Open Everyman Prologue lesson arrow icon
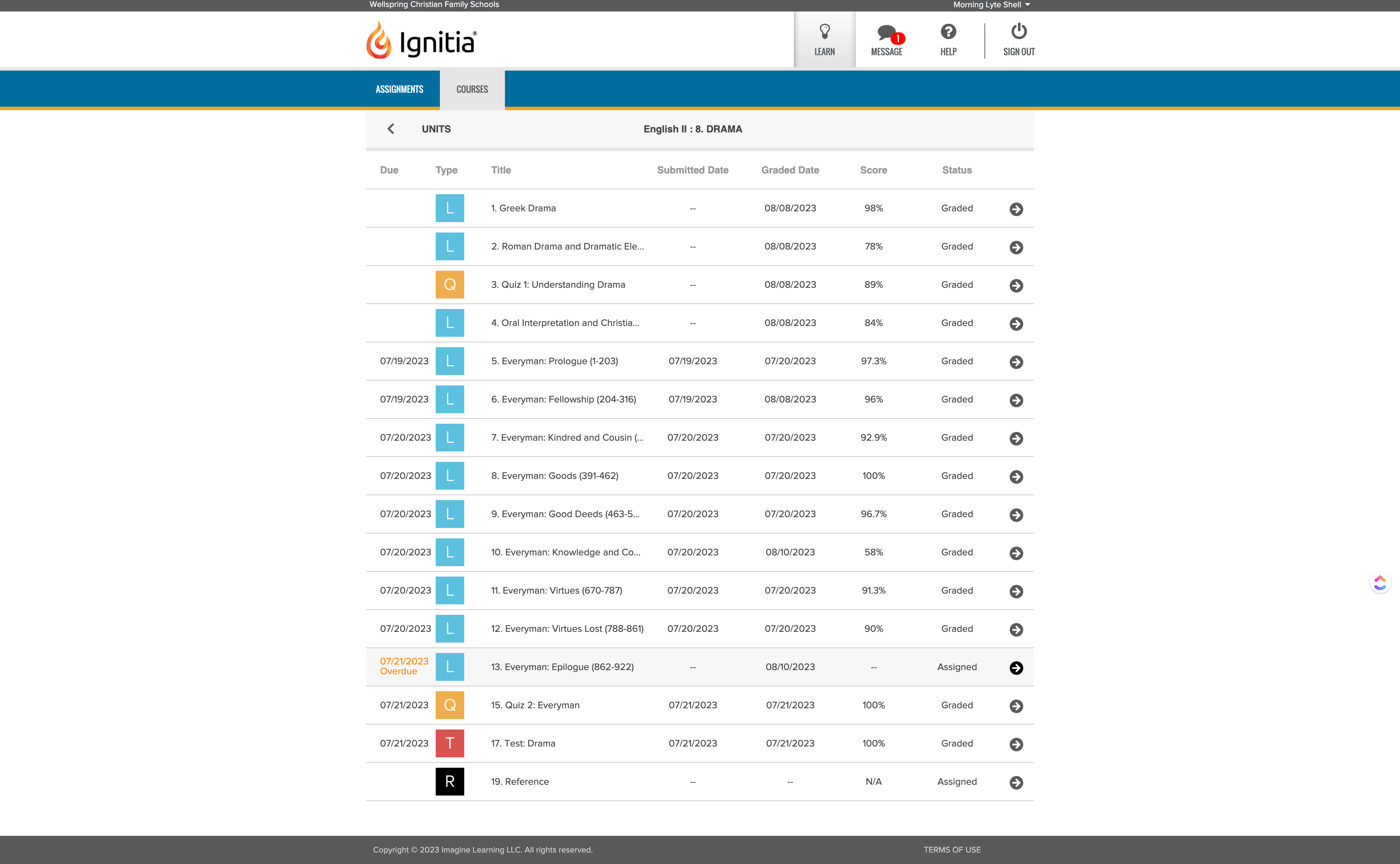1400x864 pixels. (x=1016, y=362)
